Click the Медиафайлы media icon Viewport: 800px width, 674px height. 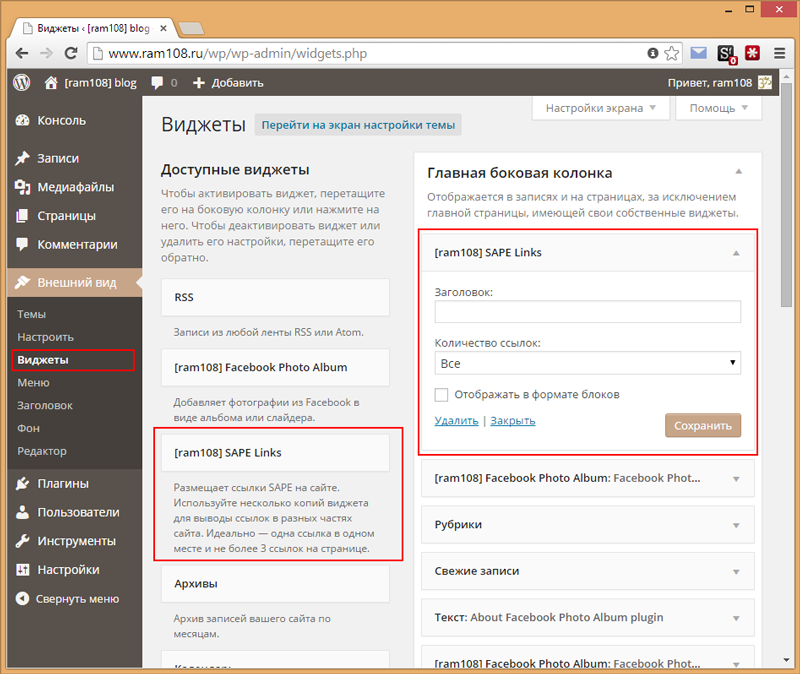pyautogui.click(x=22, y=187)
